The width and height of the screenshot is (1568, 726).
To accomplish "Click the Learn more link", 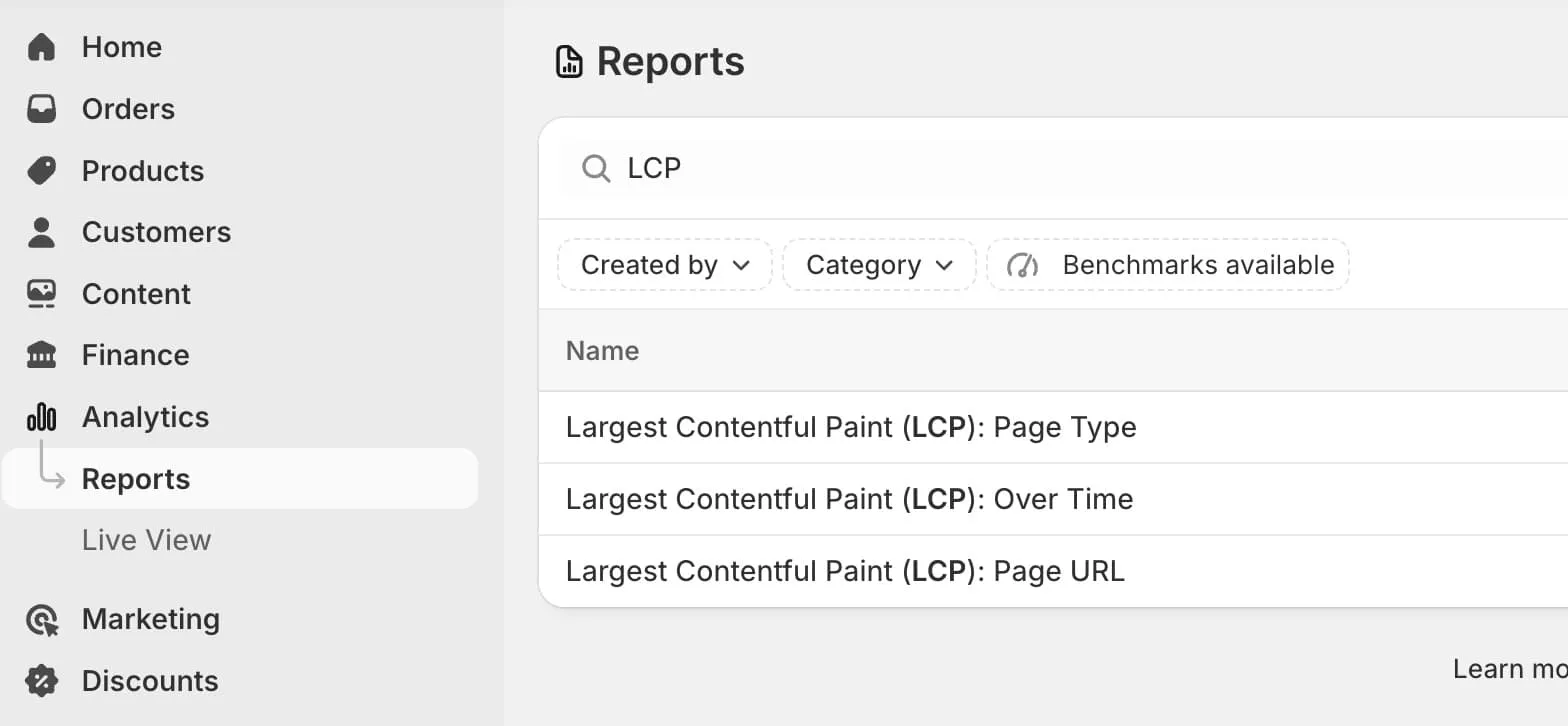I will click(1510, 669).
